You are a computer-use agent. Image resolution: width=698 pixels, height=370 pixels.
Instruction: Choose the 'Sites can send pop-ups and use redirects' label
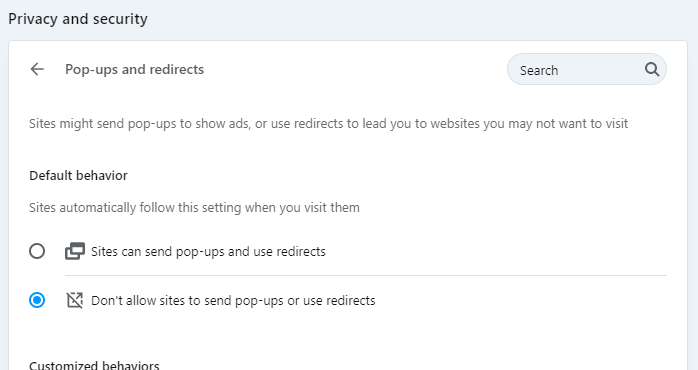click(208, 252)
